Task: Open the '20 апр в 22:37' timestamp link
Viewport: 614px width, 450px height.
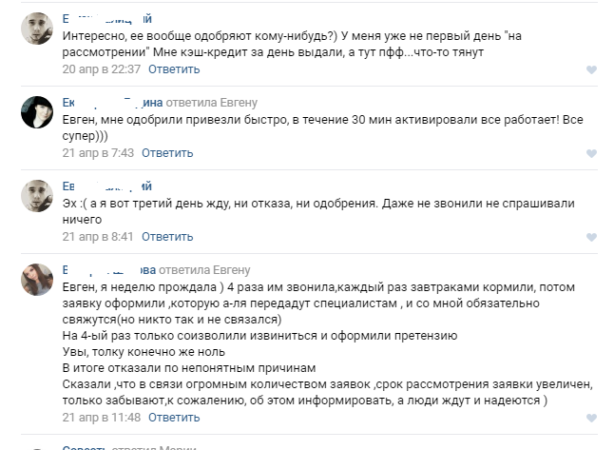Action: pyautogui.click(x=101, y=69)
